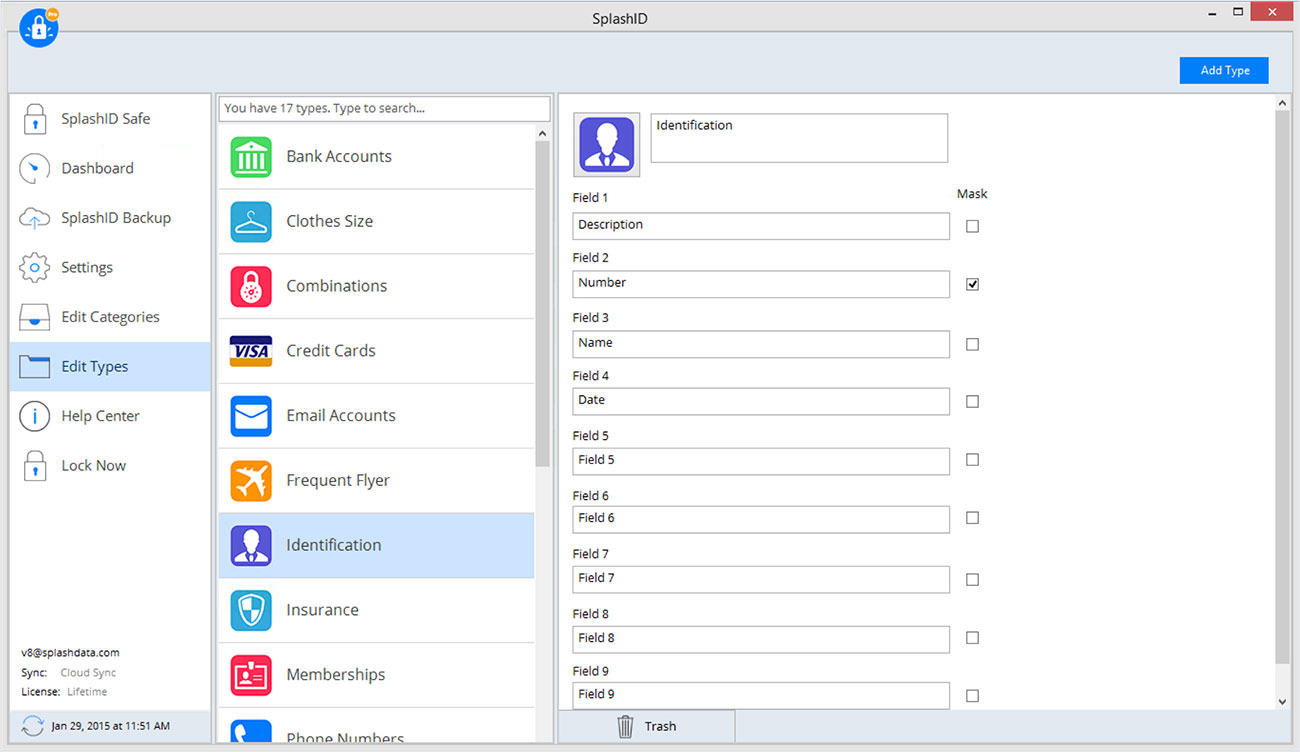This screenshot has height=752, width=1300.
Task: Select the Clothes Size hanger icon
Action: click(x=251, y=222)
